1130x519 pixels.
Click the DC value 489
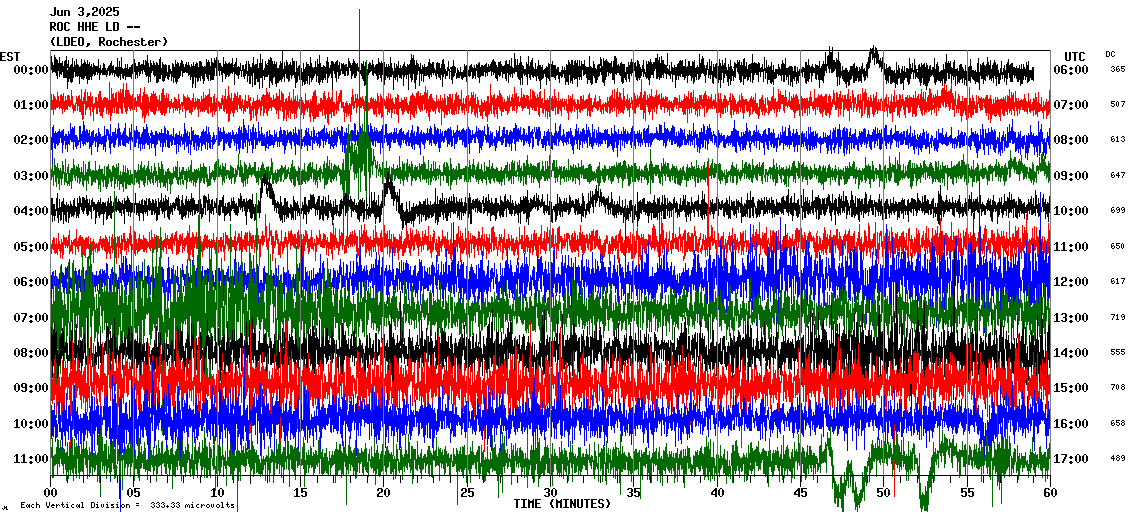pyautogui.click(x=1117, y=458)
